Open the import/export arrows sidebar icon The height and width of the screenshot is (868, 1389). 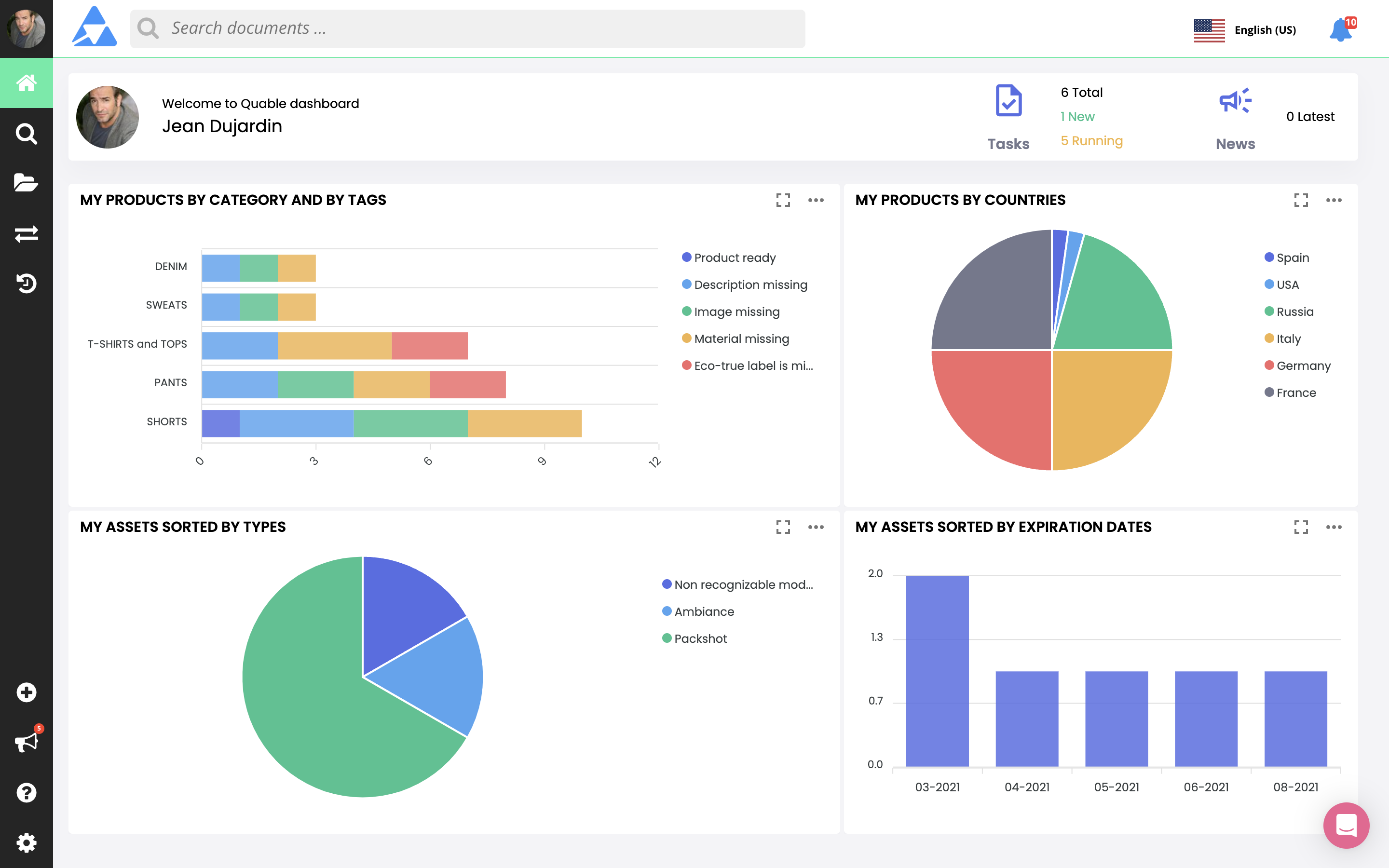tap(27, 234)
